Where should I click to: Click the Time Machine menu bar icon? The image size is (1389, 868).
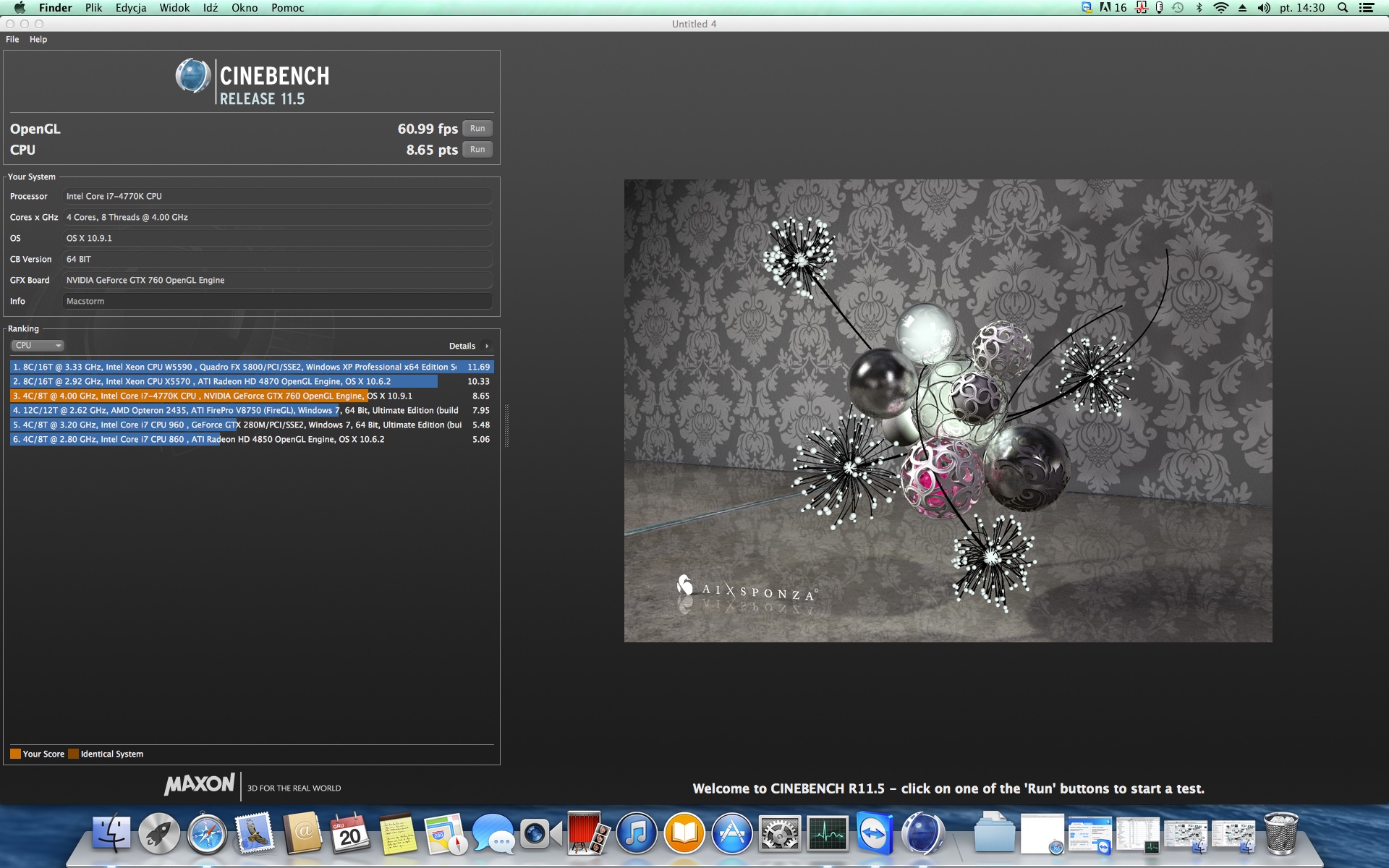click(1178, 8)
